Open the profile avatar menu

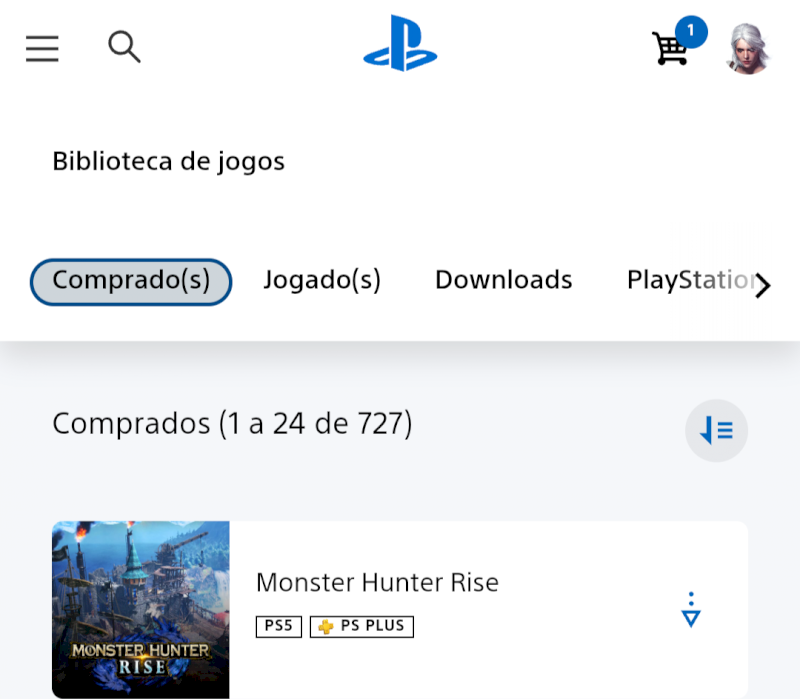(748, 48)
